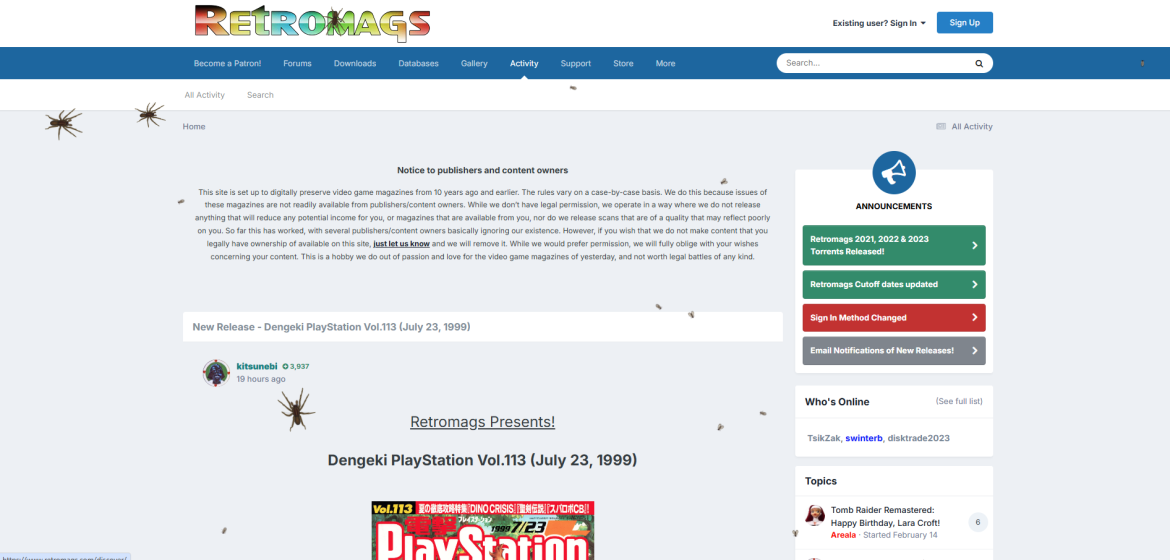The height and width of the screenshot is (560, 1170).
Task: Click the All Activity newspaper icon
Action: [941, 127]
